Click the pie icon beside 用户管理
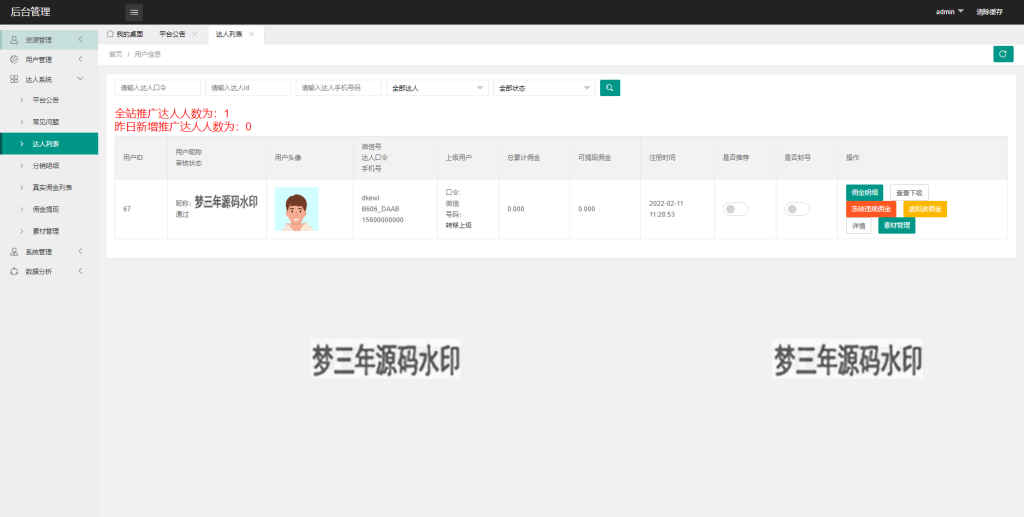 click(x=14, y=59)
